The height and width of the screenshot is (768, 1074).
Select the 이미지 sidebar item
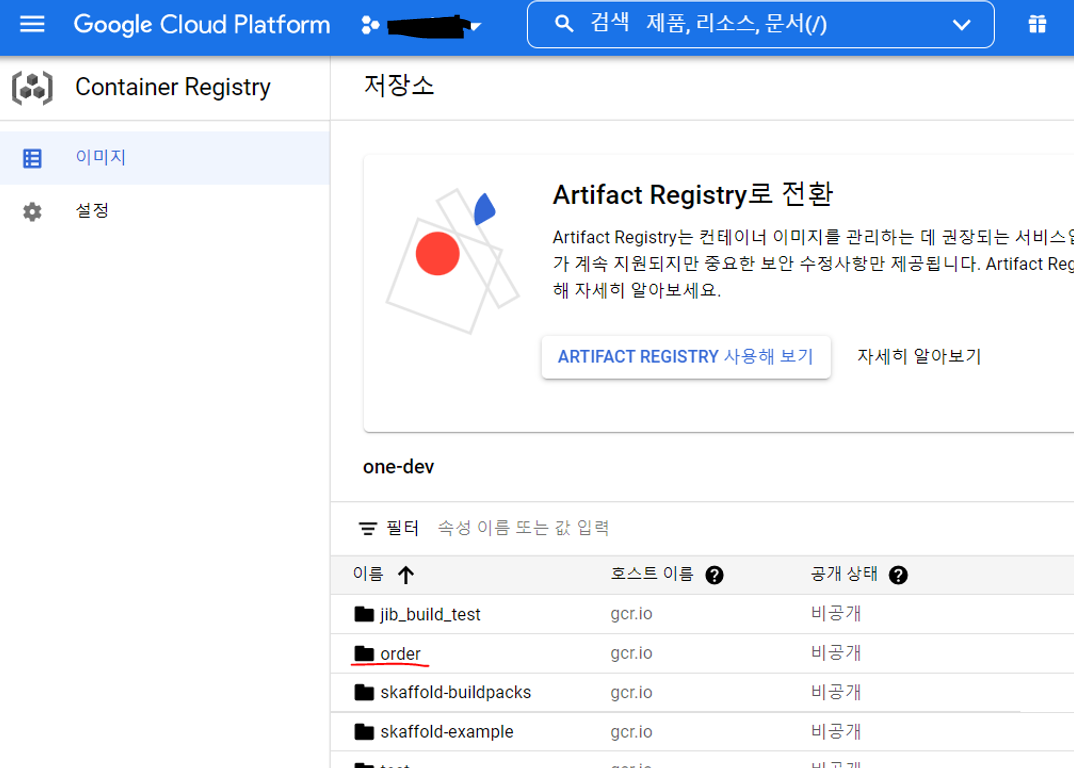pos(164,158)
